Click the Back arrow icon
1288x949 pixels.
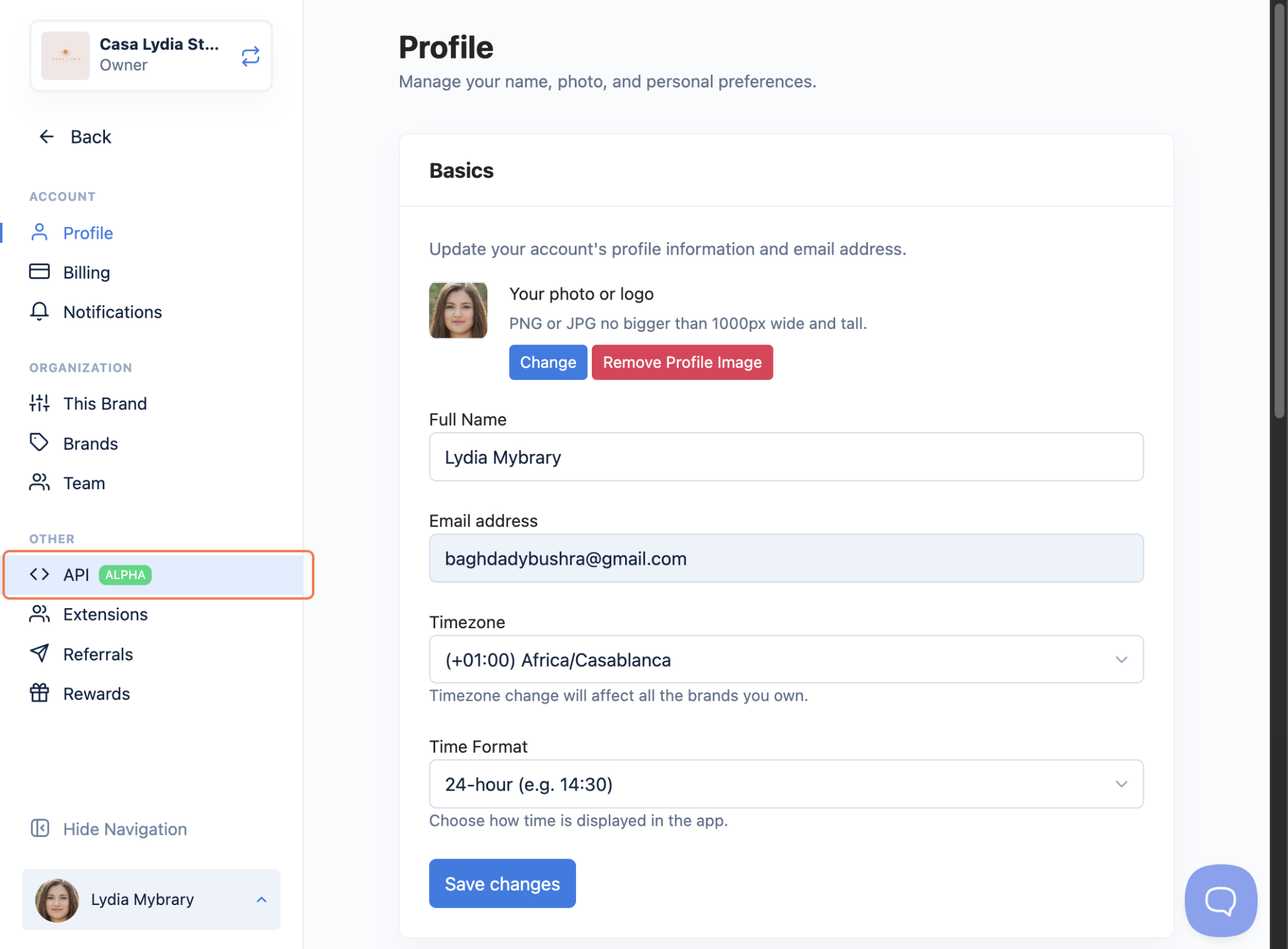pos(47,136)
